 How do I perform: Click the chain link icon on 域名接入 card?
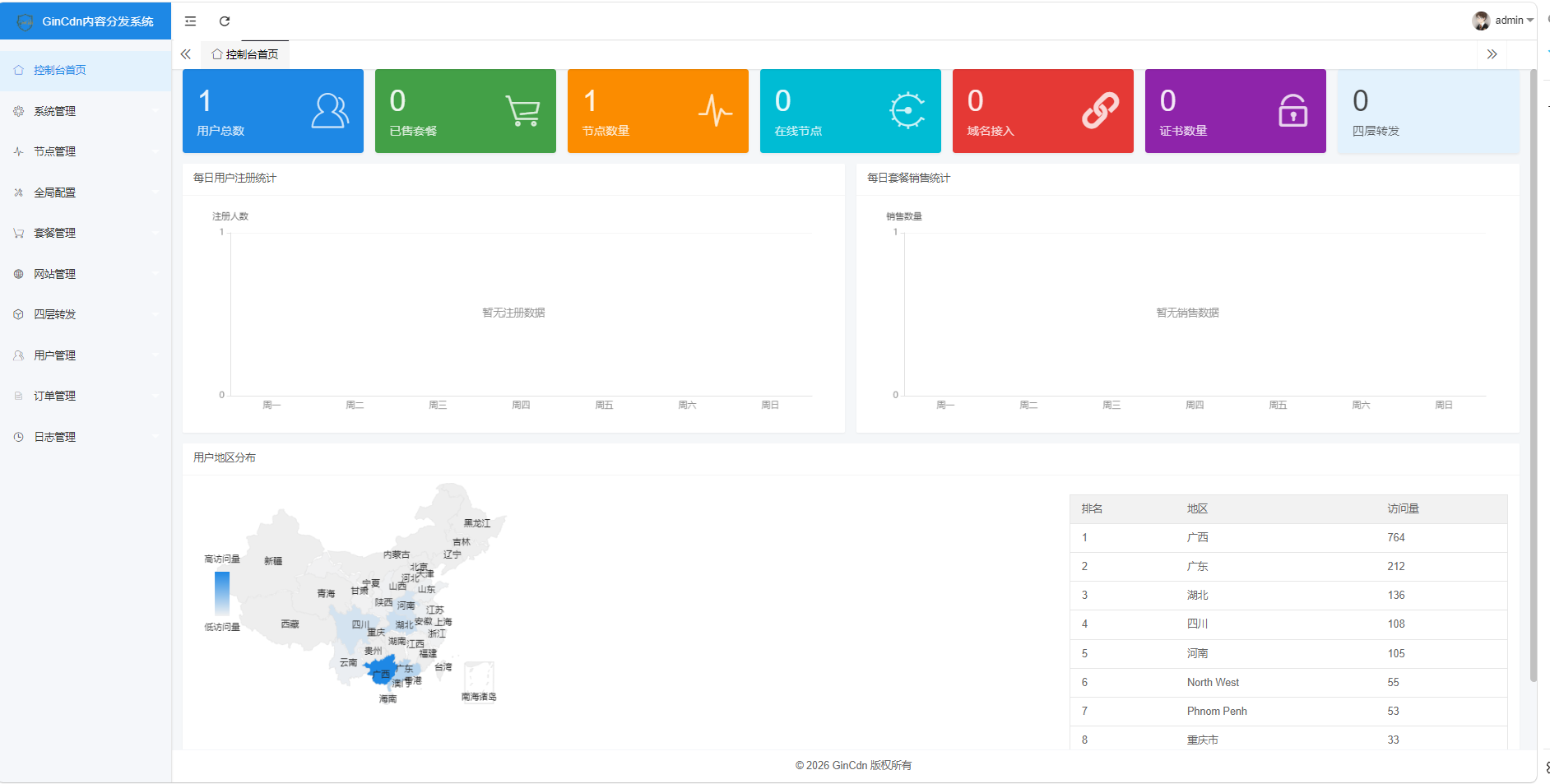click(x=1100, y=111)
